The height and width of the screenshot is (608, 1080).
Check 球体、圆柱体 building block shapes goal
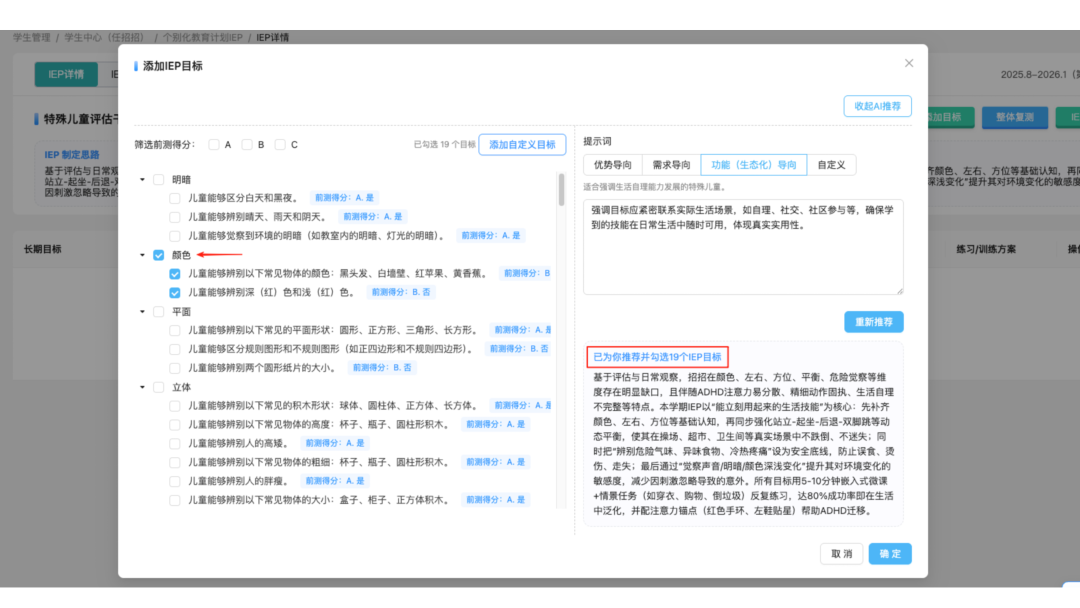[175, 406]
